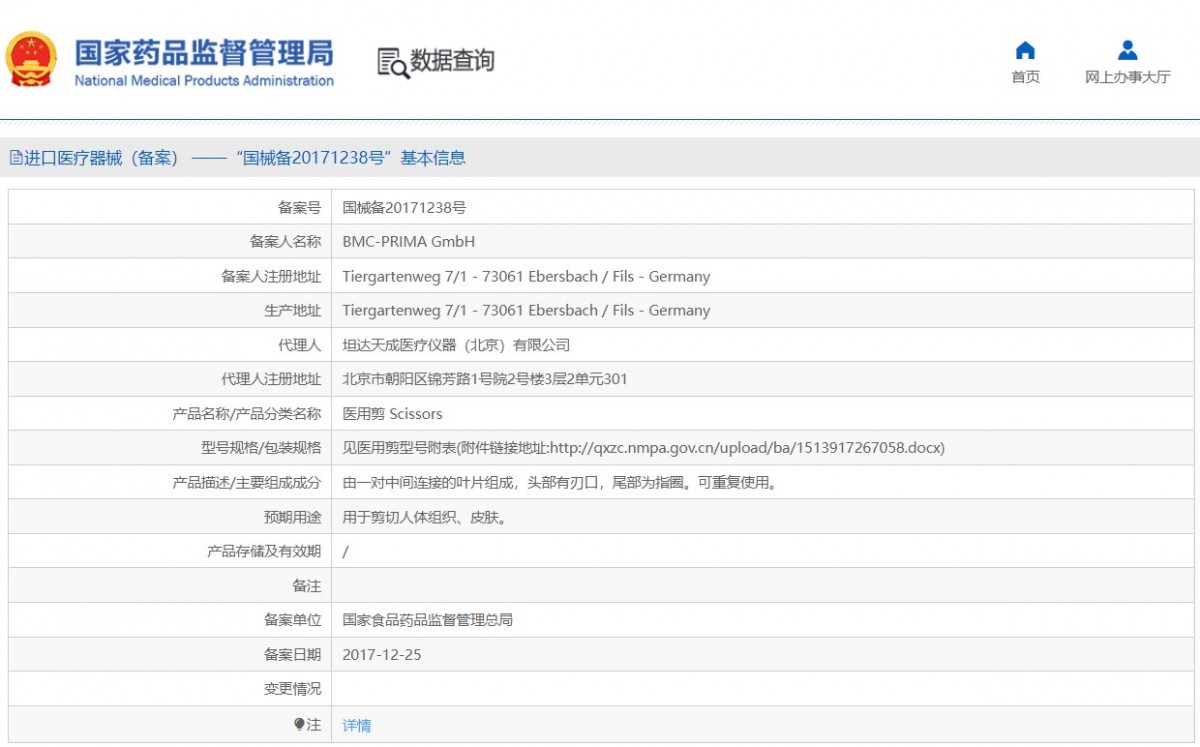Select the 医用剪 Scissors value
The image size is (1200, 747).
click(392, 413)
